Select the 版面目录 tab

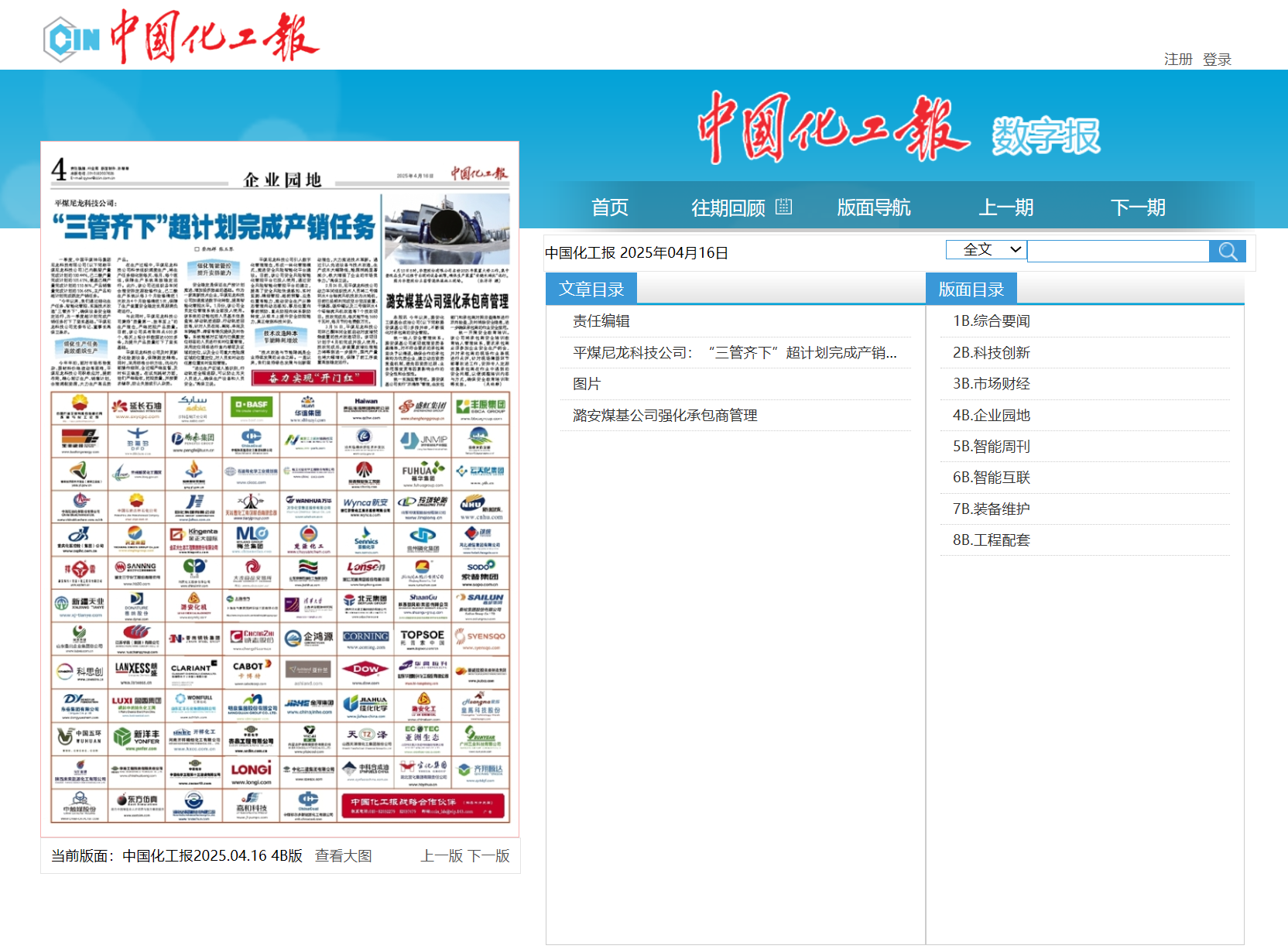tap(971, 289)
